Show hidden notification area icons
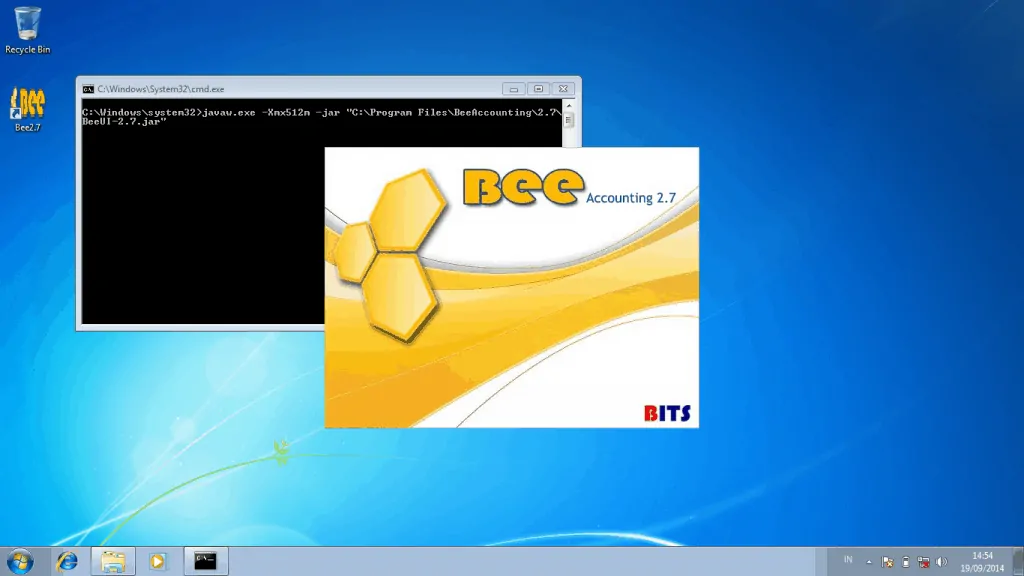The height and width of the screenshot is (576, 1024). coord(869,562)
